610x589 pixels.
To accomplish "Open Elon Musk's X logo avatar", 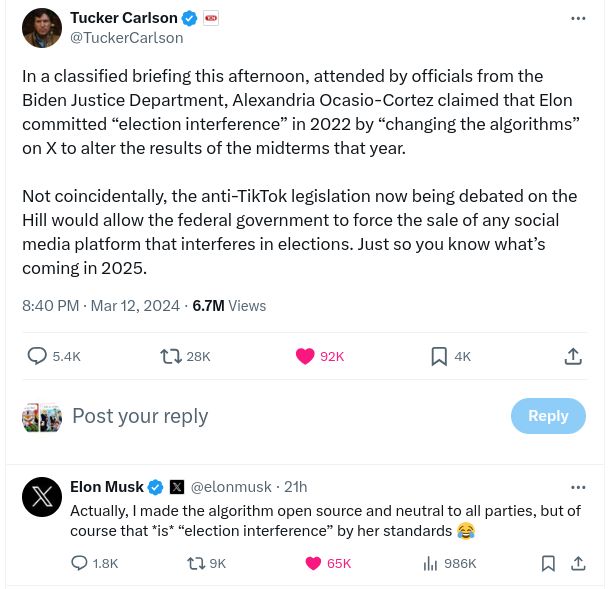I will (x=42, y=496).
